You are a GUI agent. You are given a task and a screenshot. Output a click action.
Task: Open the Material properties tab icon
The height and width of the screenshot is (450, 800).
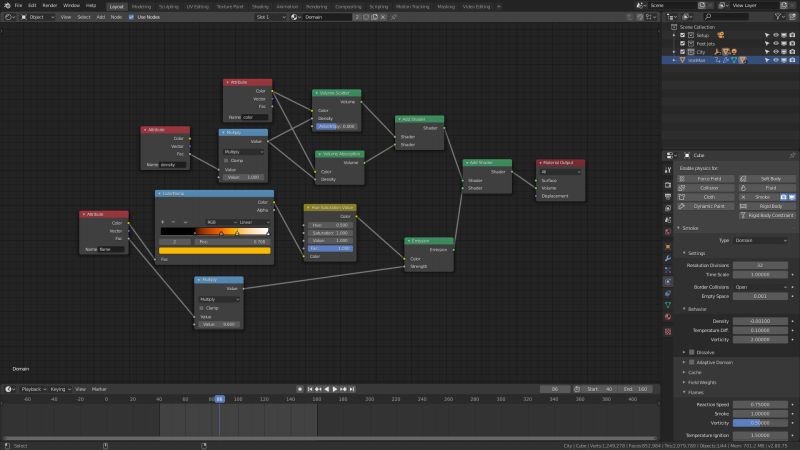click(x=668, y=317)
